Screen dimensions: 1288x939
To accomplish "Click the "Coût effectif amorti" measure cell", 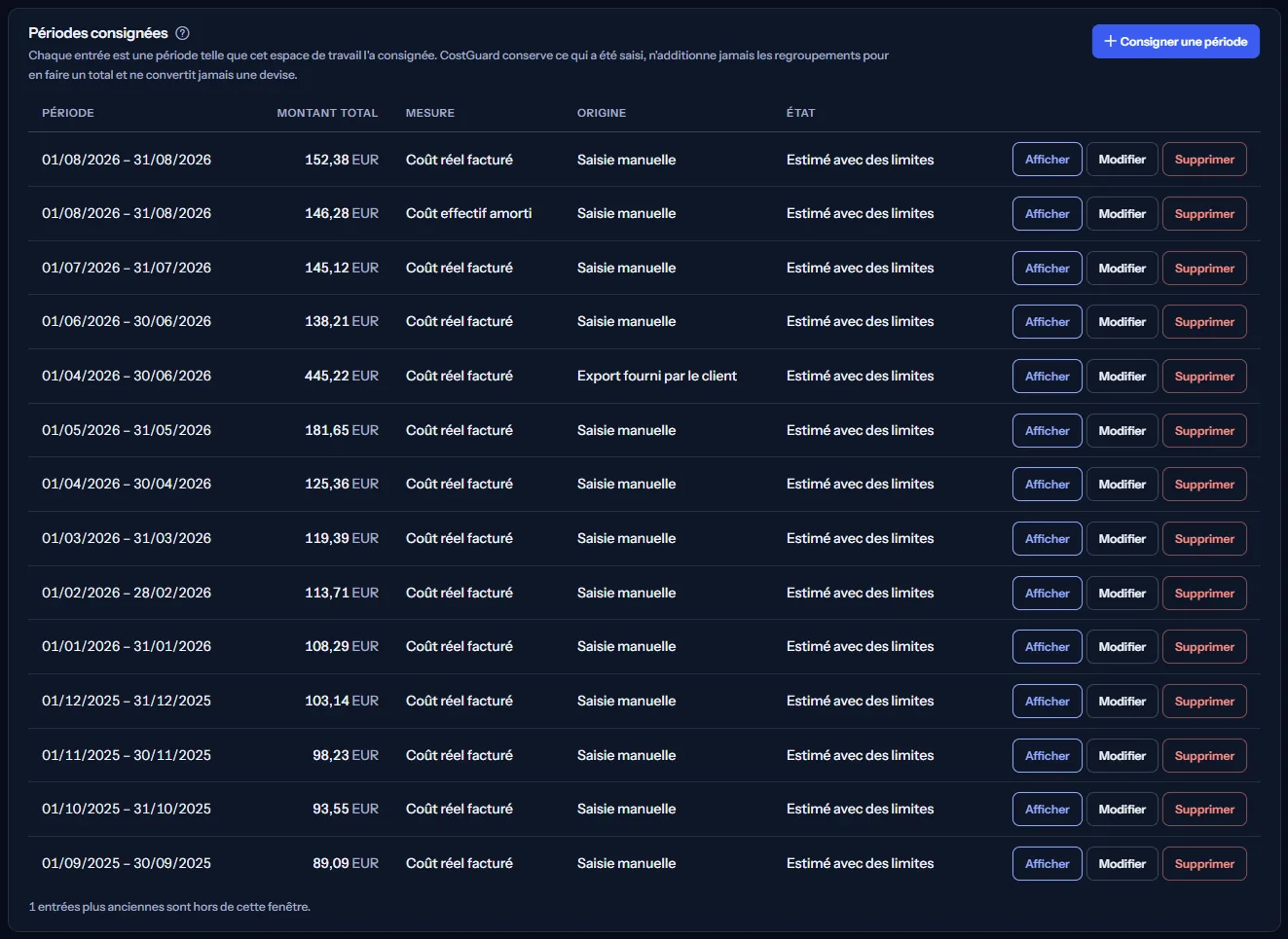I will (468, 213).
